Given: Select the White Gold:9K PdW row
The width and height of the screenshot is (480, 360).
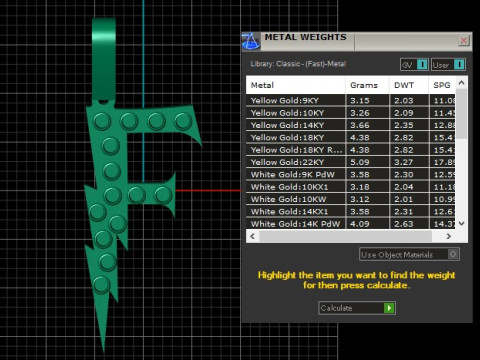Looking at the screenshot, I should click(x=351, y=174).
